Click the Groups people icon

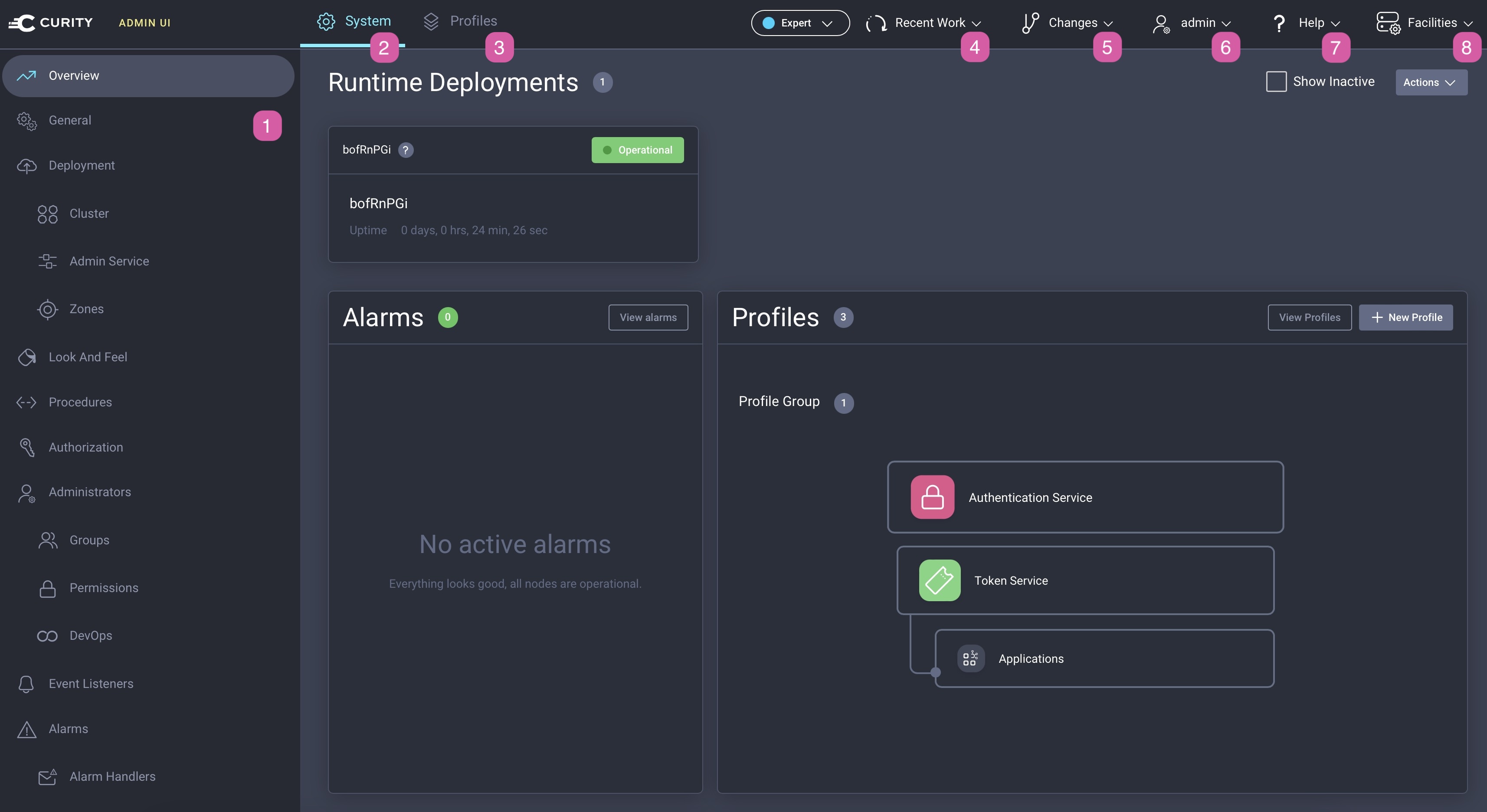47,540
